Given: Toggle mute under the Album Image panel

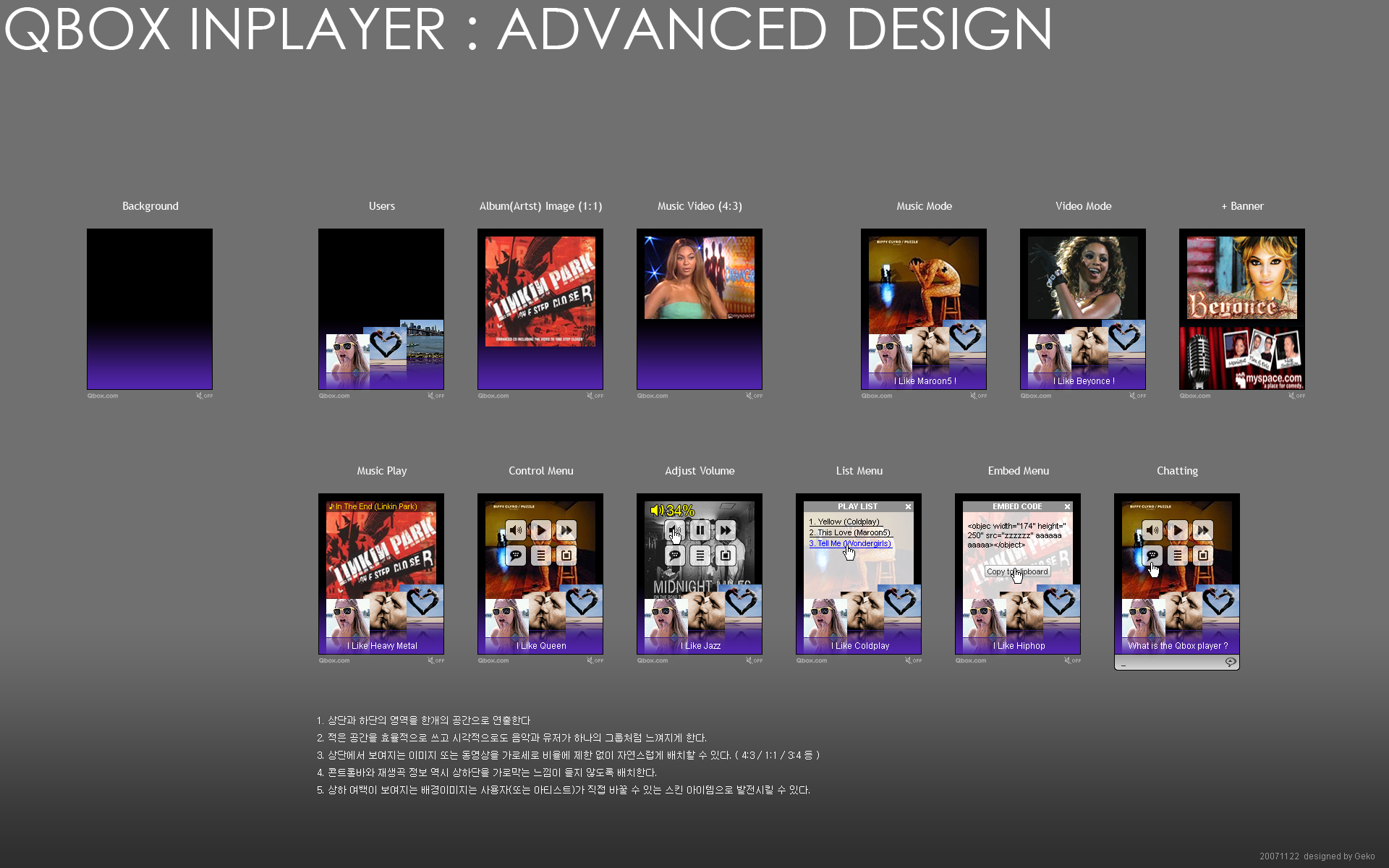Looking at the screenshot, I should 595,396.
